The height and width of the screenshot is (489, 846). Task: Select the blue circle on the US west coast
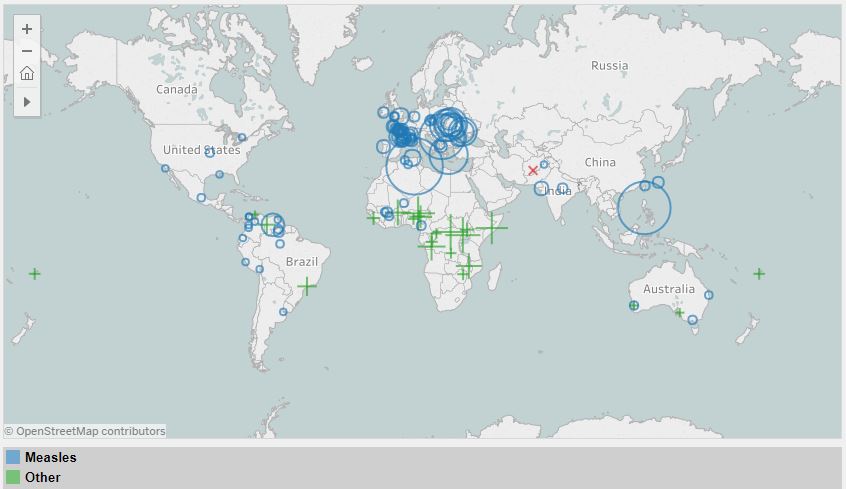(x=165, y=168)
